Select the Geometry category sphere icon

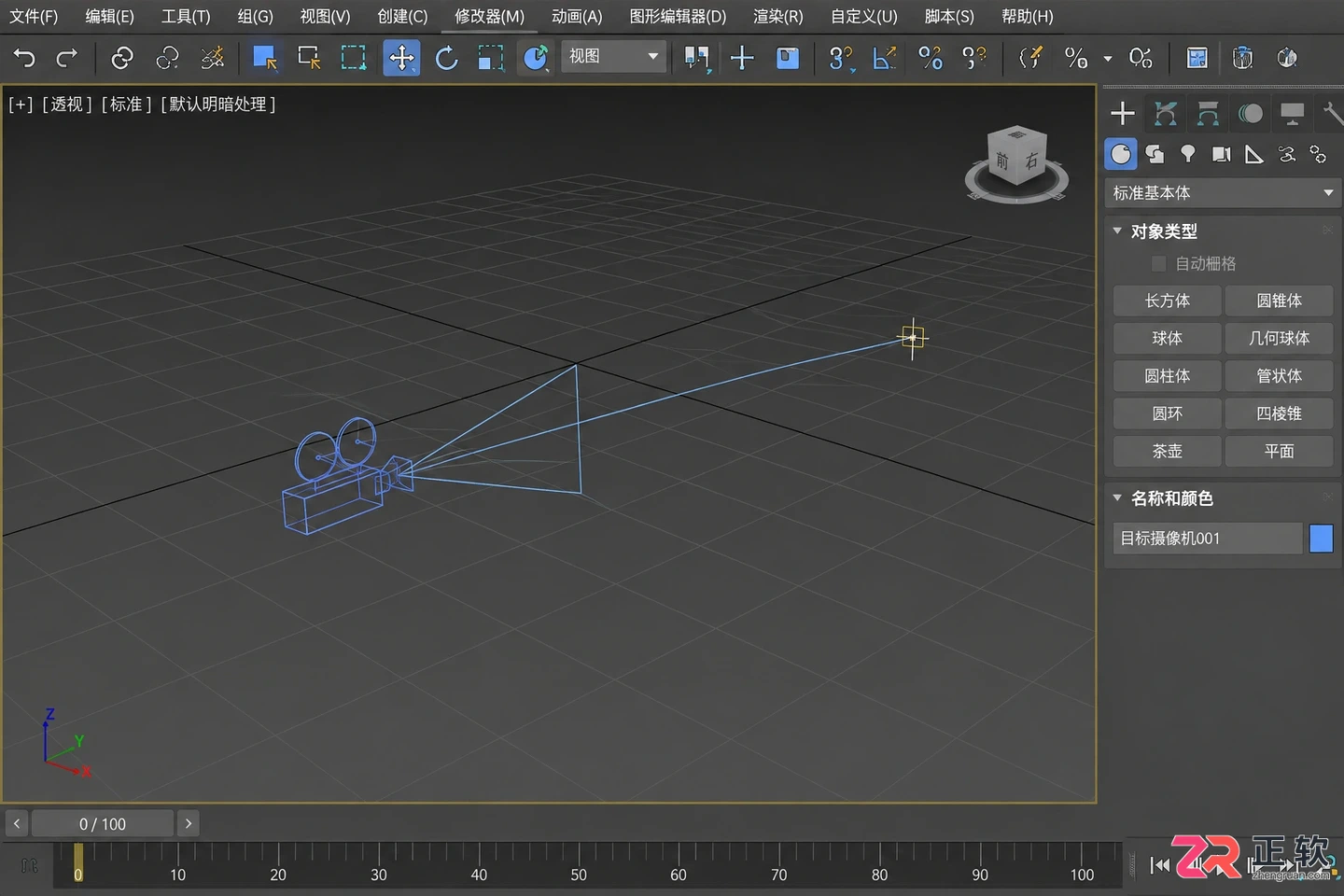pos(1121,154)
